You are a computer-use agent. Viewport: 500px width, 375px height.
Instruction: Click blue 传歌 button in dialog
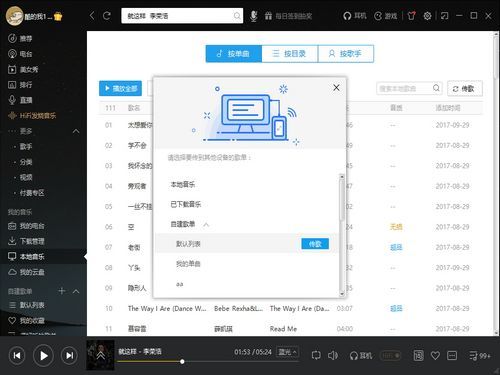[x=315, y=244]
